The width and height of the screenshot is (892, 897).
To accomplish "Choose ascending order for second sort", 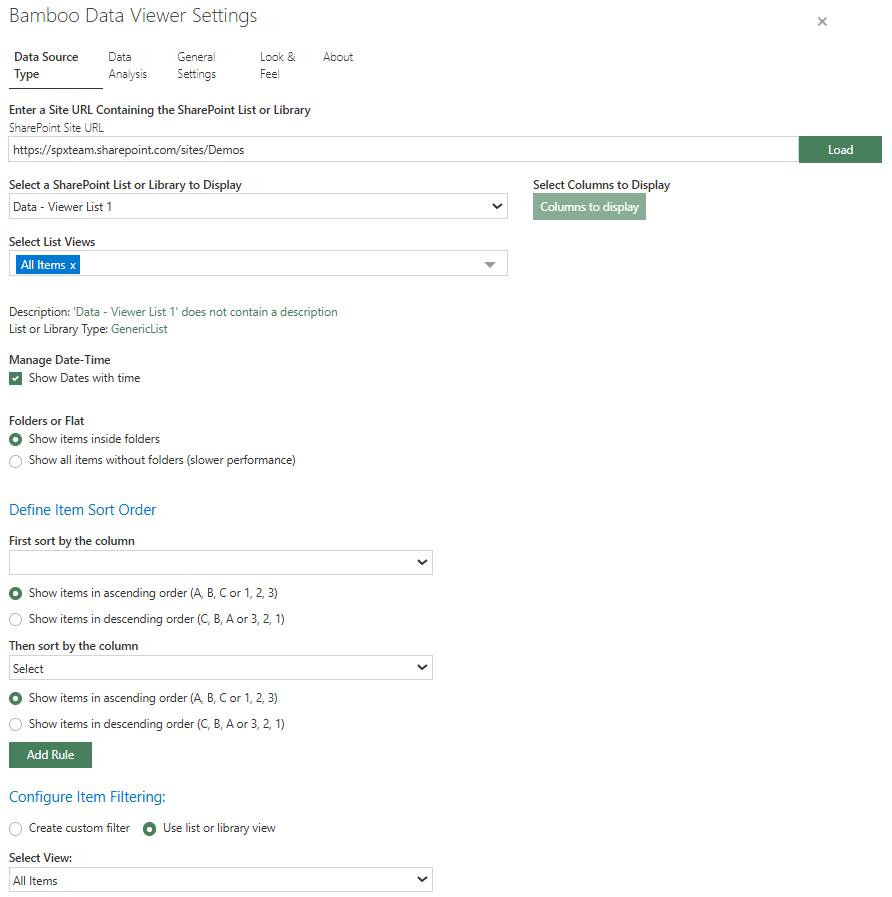I will tap(16, 698).
